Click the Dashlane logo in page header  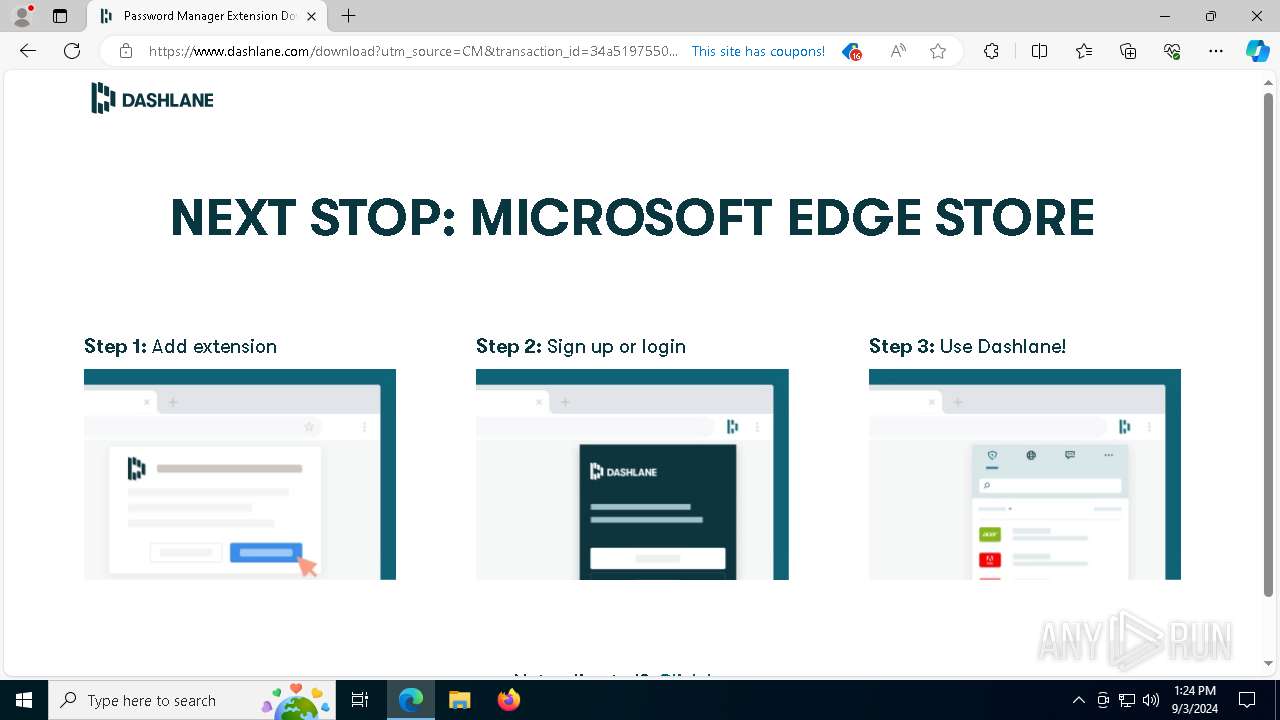[152, 98]
